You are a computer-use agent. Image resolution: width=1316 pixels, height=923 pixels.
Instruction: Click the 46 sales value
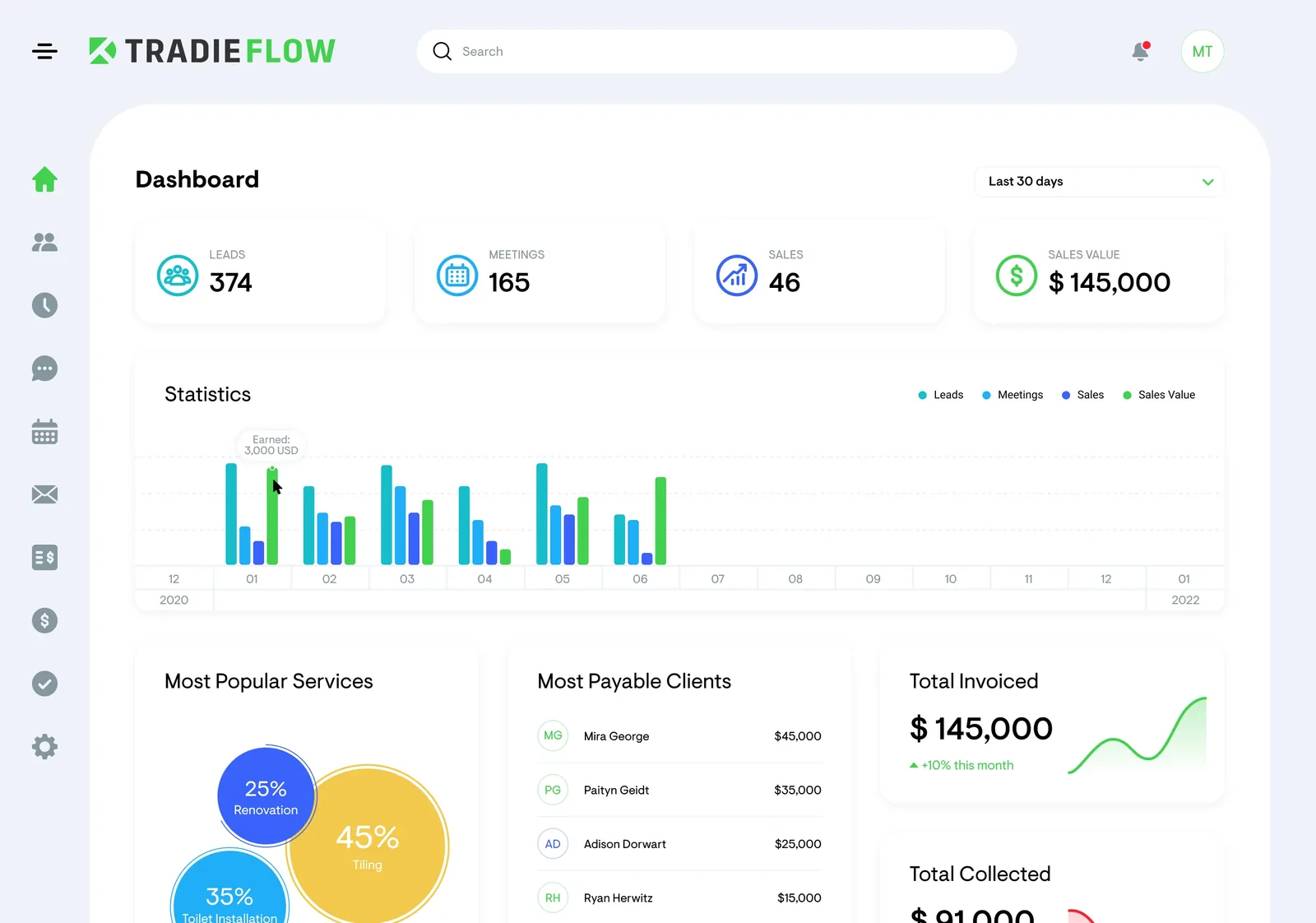[785, 282]
